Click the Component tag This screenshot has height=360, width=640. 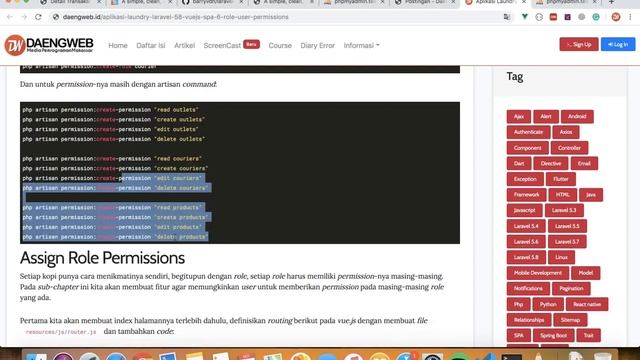527,148
